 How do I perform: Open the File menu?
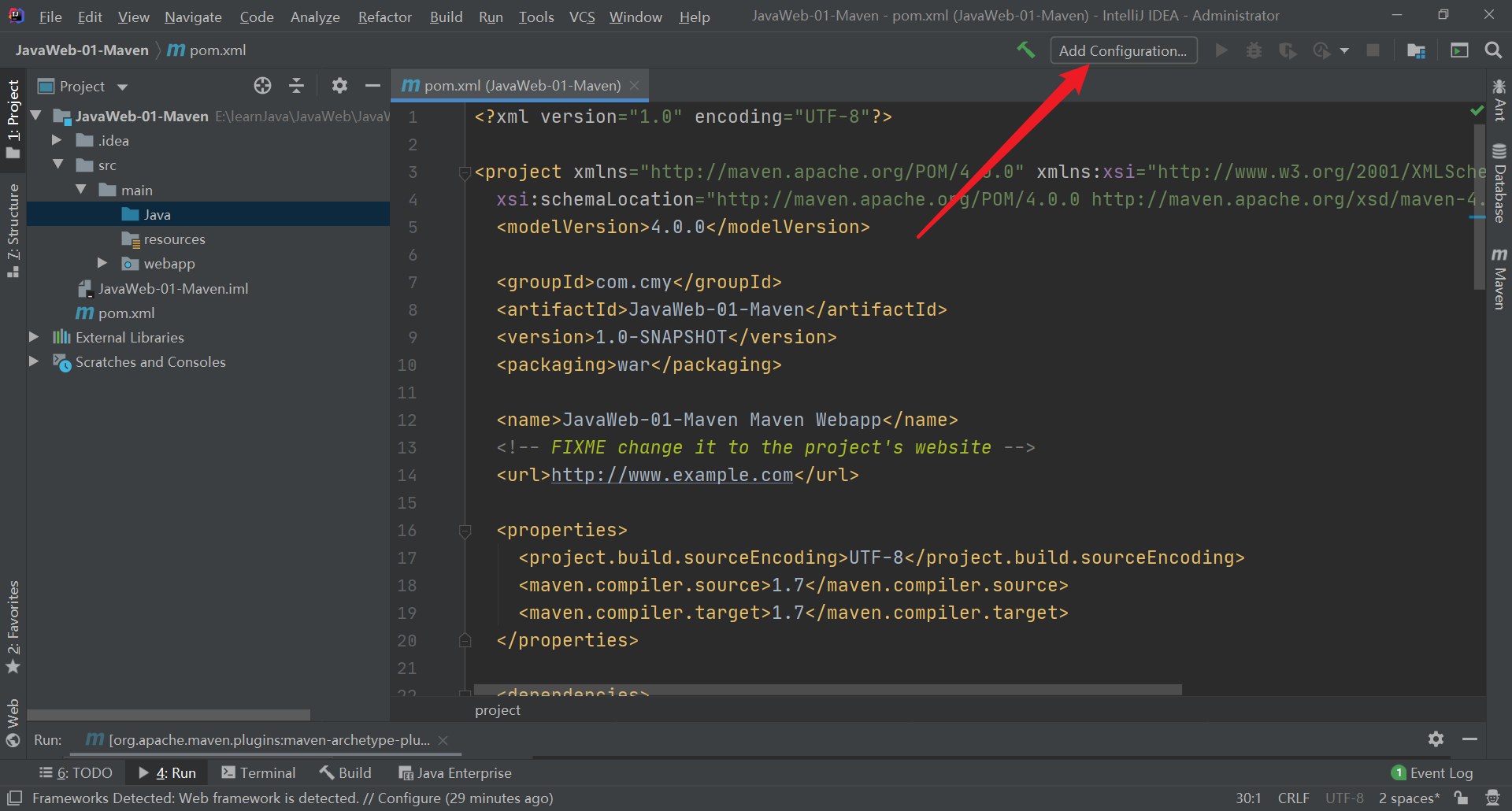click(x=50, y=17)
